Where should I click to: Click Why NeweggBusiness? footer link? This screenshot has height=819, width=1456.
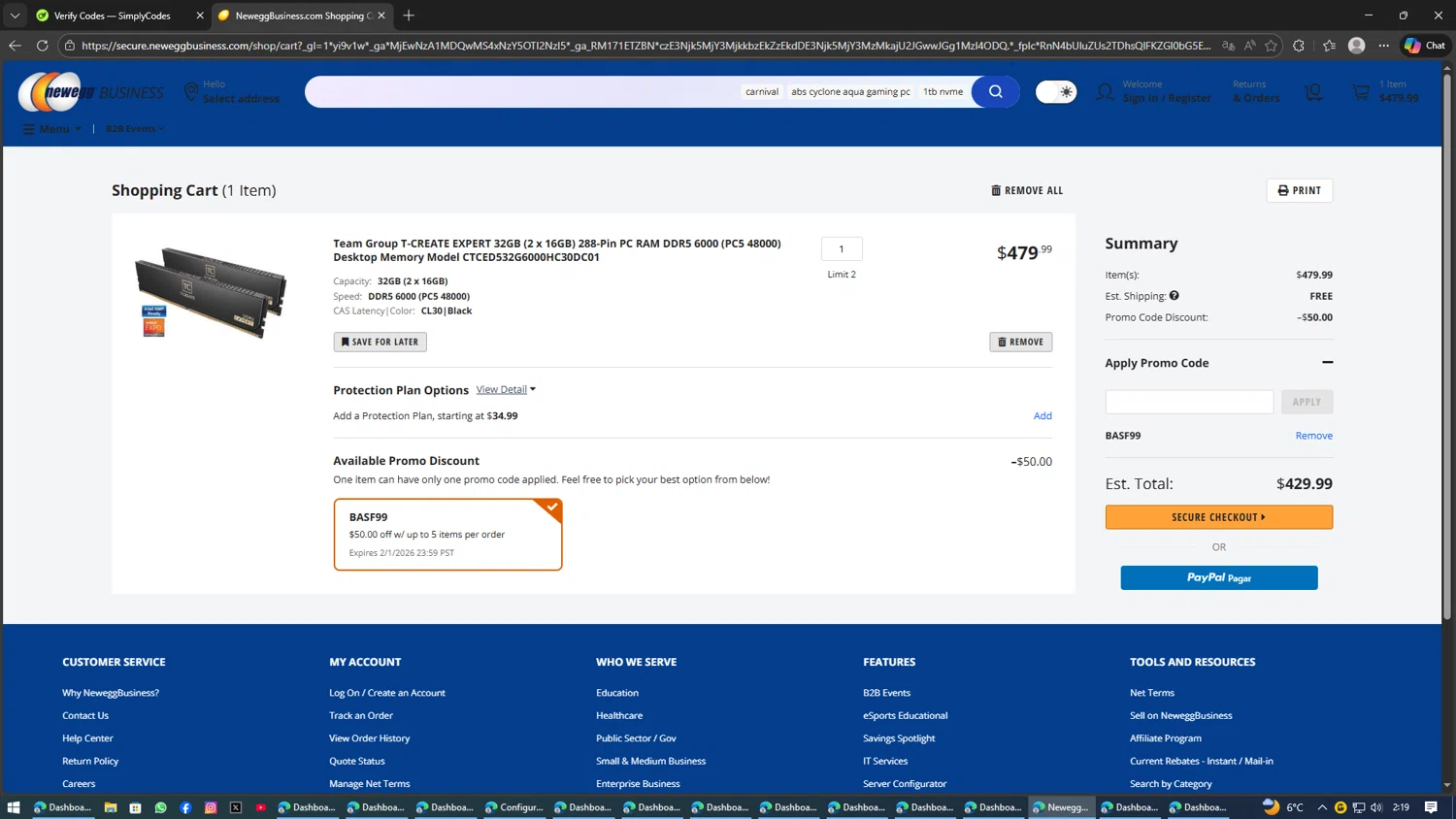pyautogui.click(x=111, y=693)
